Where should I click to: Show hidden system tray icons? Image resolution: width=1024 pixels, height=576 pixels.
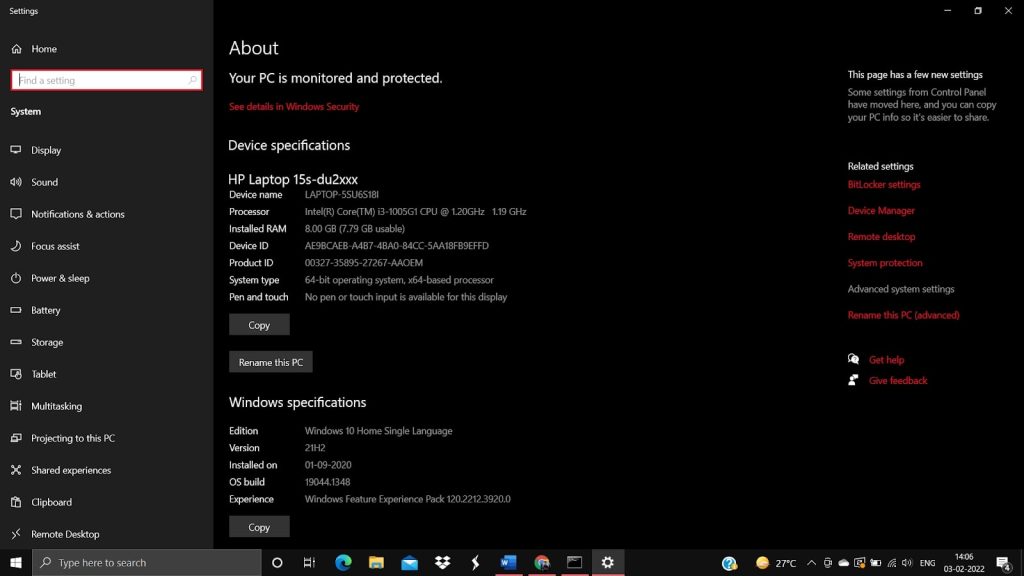811,563
